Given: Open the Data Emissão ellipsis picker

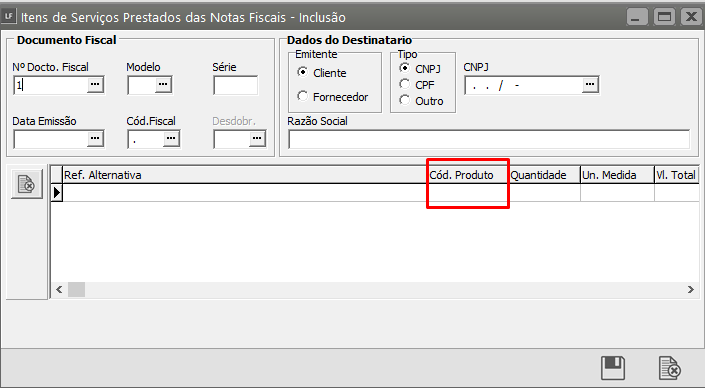Looking at the screenshot, I should pyautogui.click(x=95, y=138).
